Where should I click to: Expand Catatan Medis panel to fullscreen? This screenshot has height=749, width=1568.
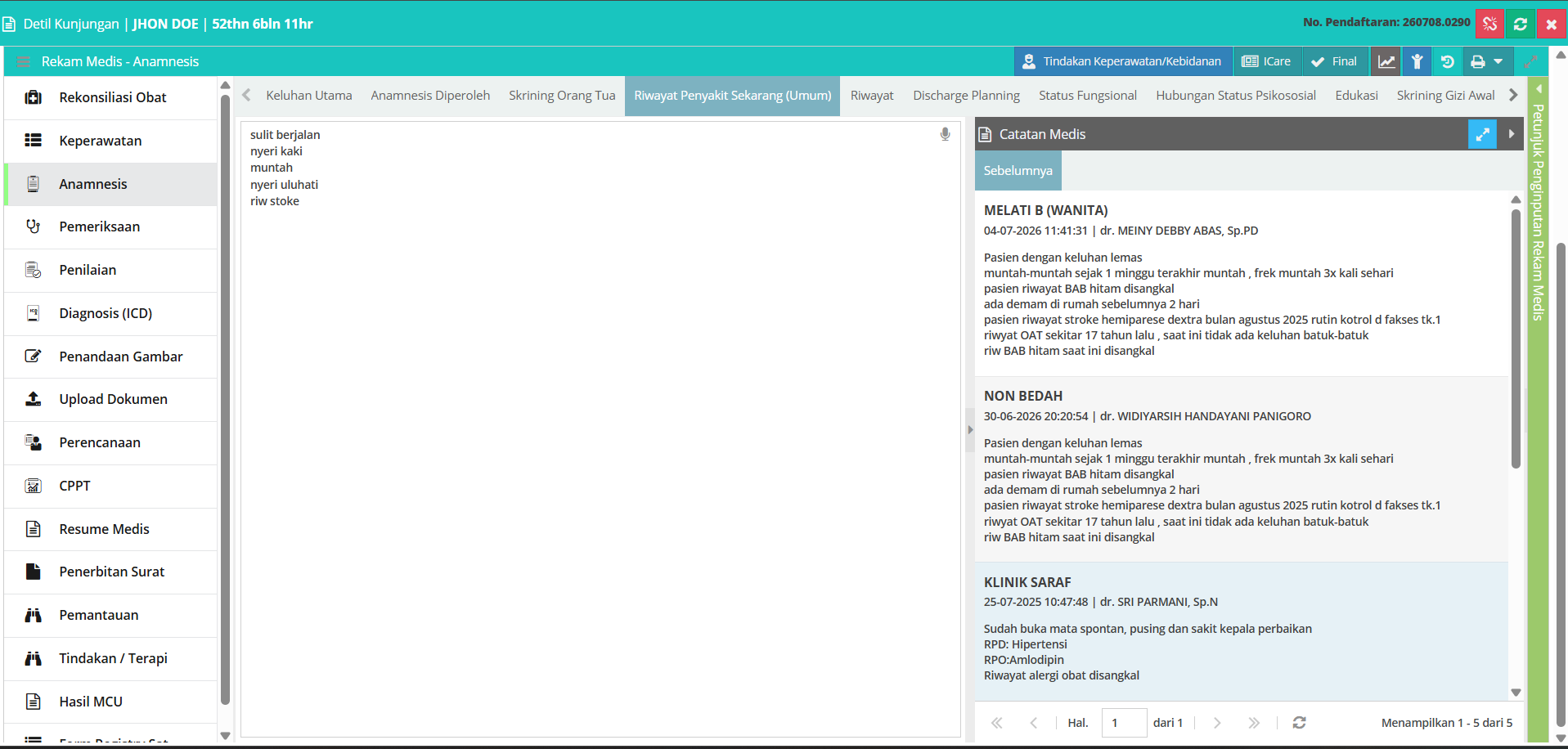tap(1482, 134)
